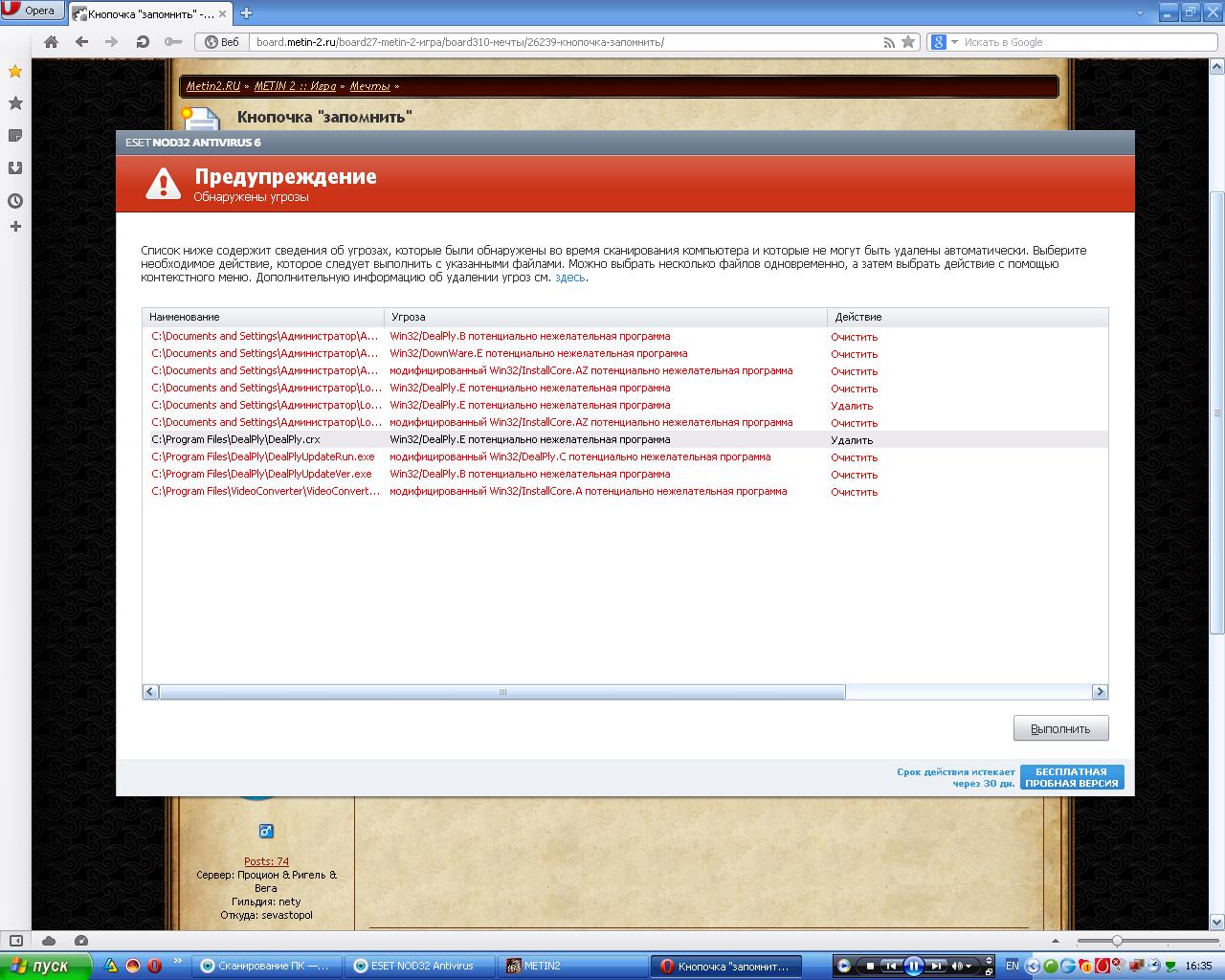Open action Очистить for DealPlyUpdateRun.exe row
The width and height of the screenshot is (1225, 980).
[855, 457]
